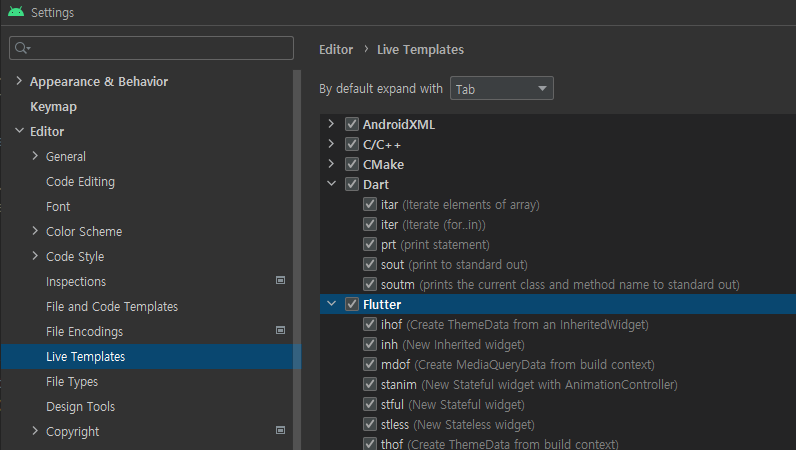Screen dimensions: 796x450
Task: Open the Keymap settings page
Action: click(53, 107)
